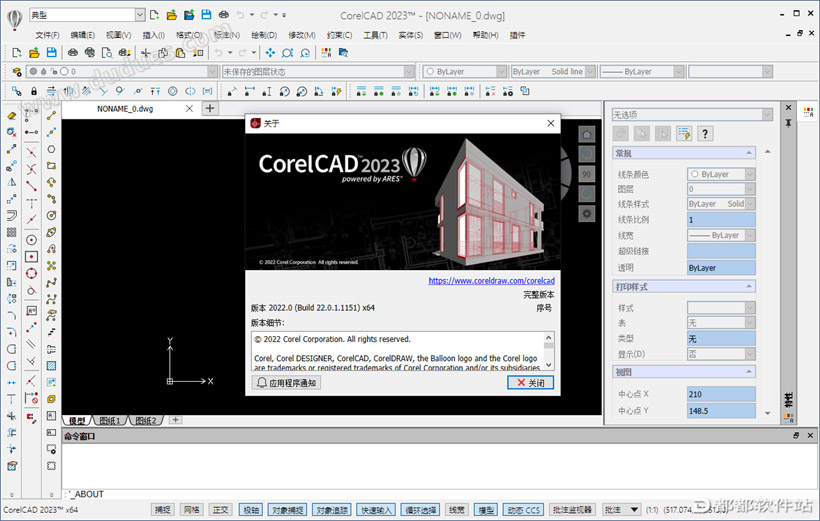
Task: Click the version details scrollbar down arrow
Action: [549, 365]
